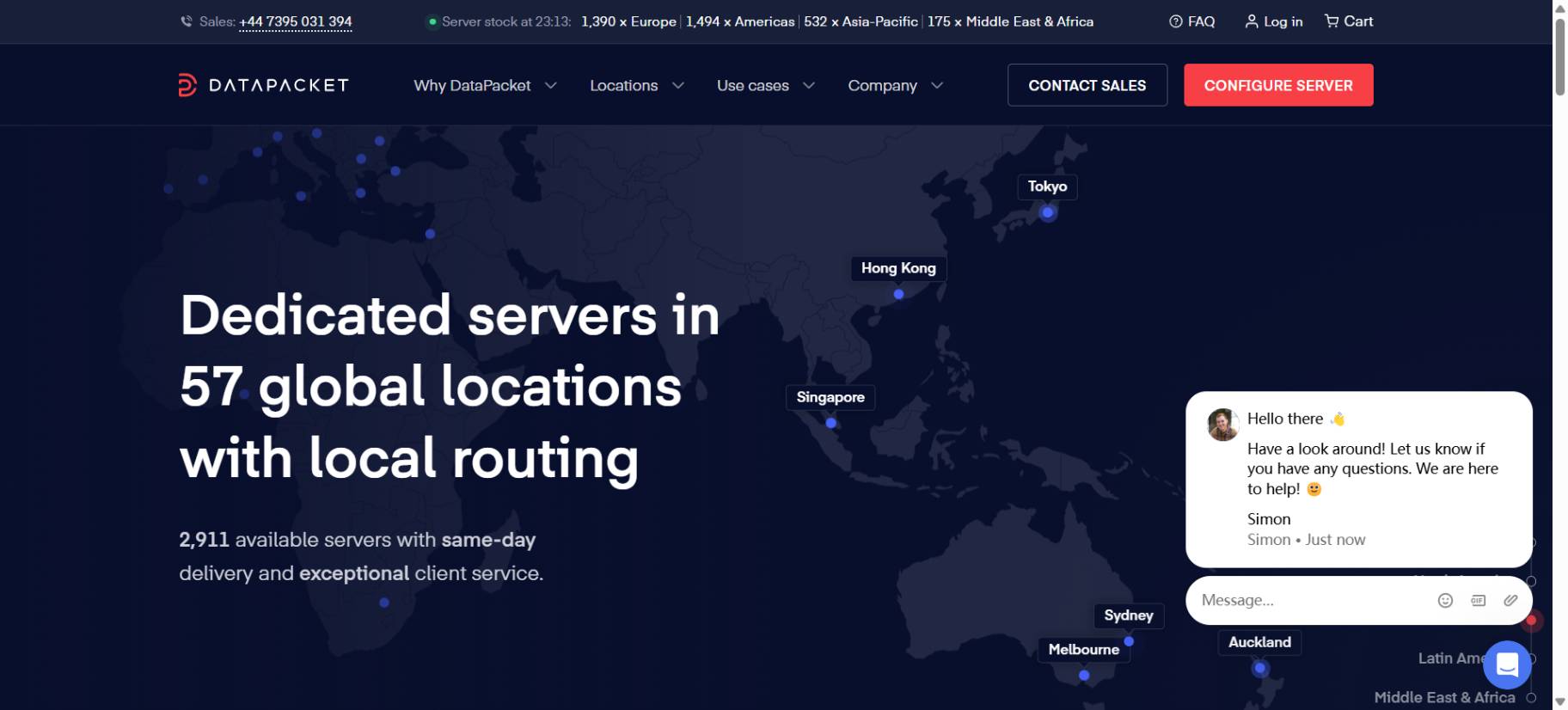Open the FAQ link
1568x710 pixels.
[1191, 21]
